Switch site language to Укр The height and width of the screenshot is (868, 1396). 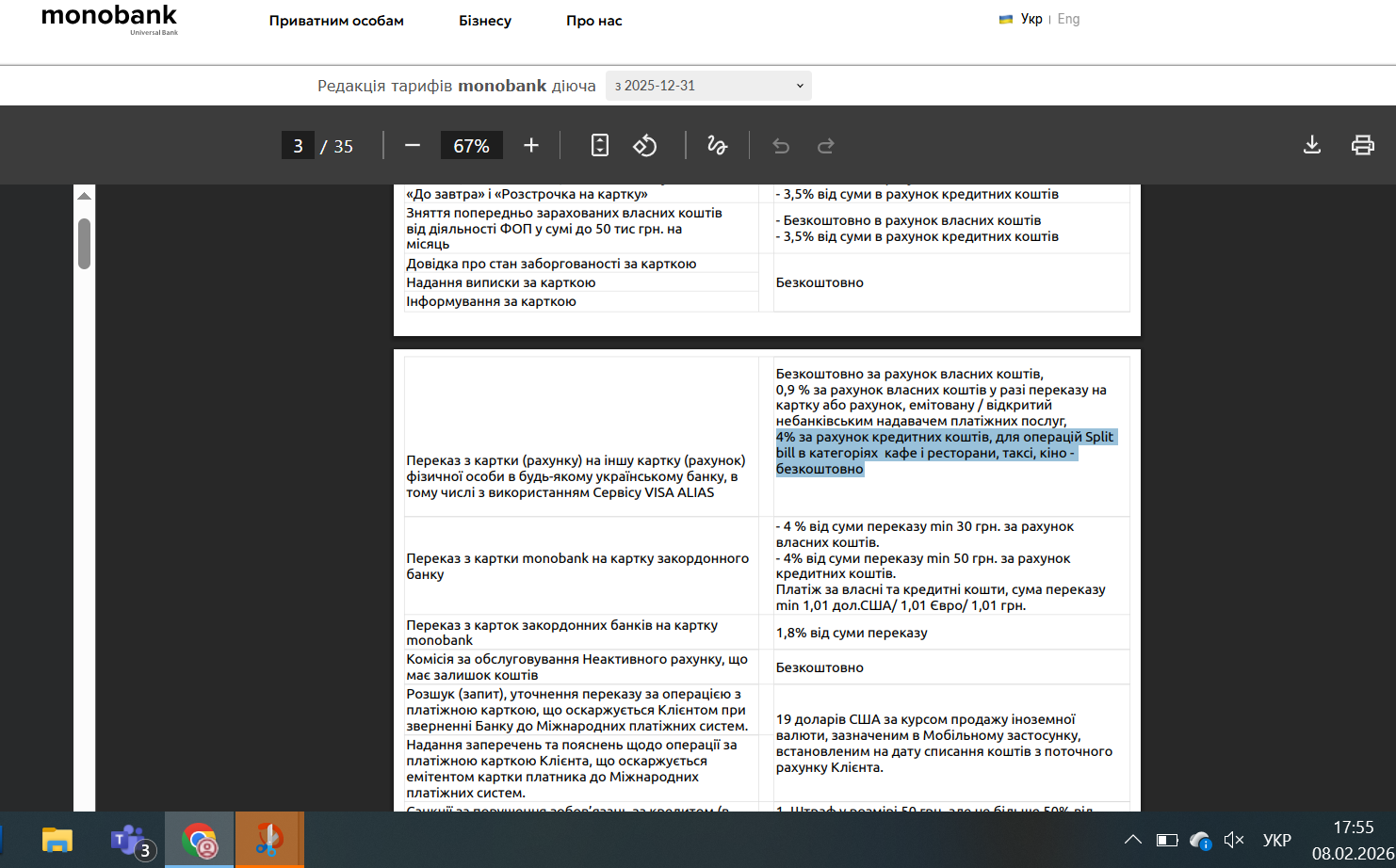(x=1031, y=19)
